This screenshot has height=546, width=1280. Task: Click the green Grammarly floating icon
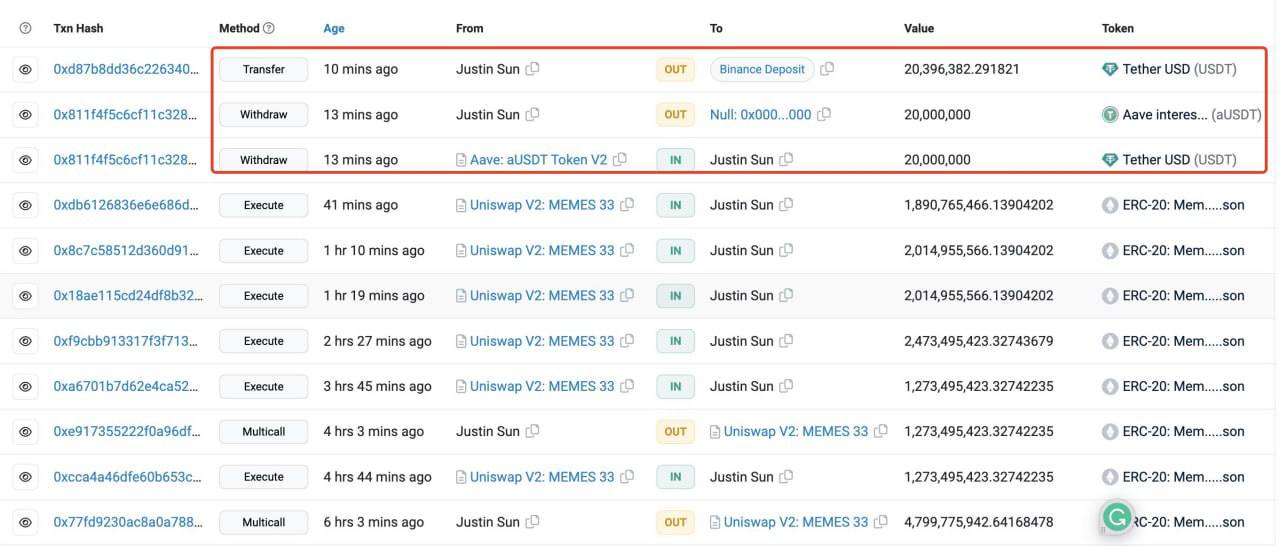[1116, 517]
